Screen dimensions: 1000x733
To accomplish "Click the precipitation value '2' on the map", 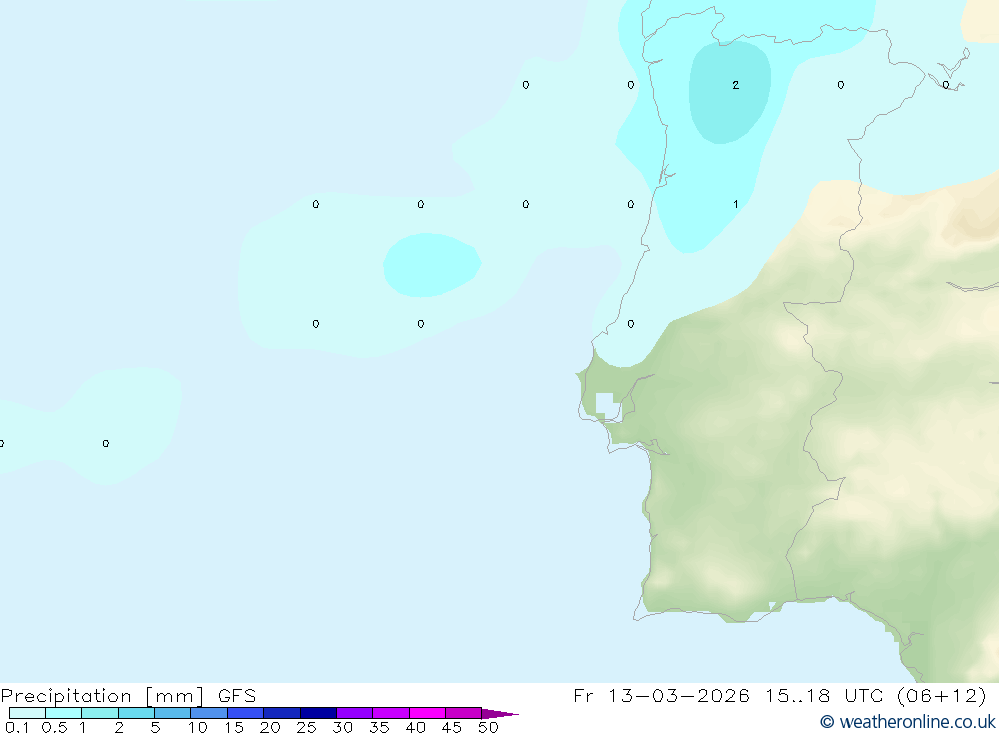I will tap(735, 85).
